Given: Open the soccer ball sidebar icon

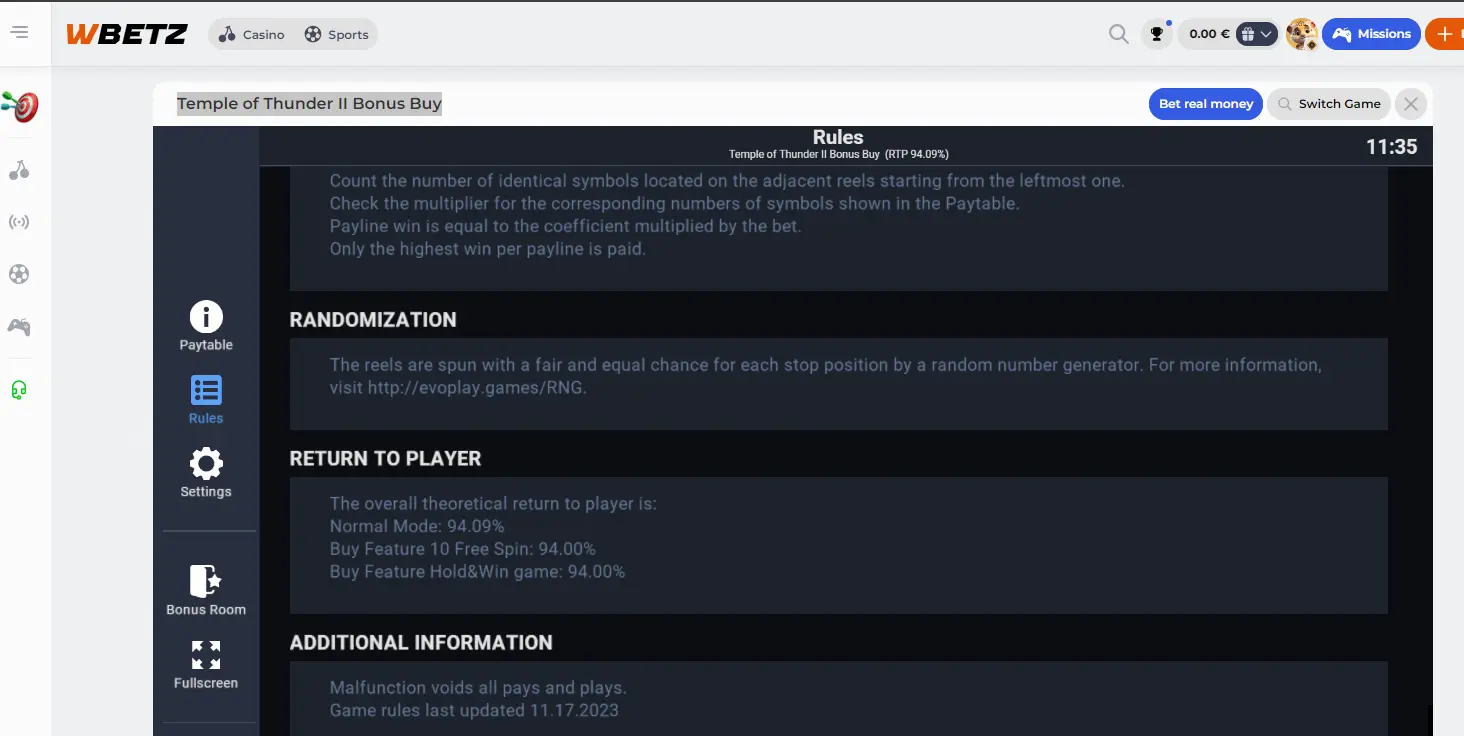Looking at the screenshot, I should pyautogui.click(x=19, y=274).
